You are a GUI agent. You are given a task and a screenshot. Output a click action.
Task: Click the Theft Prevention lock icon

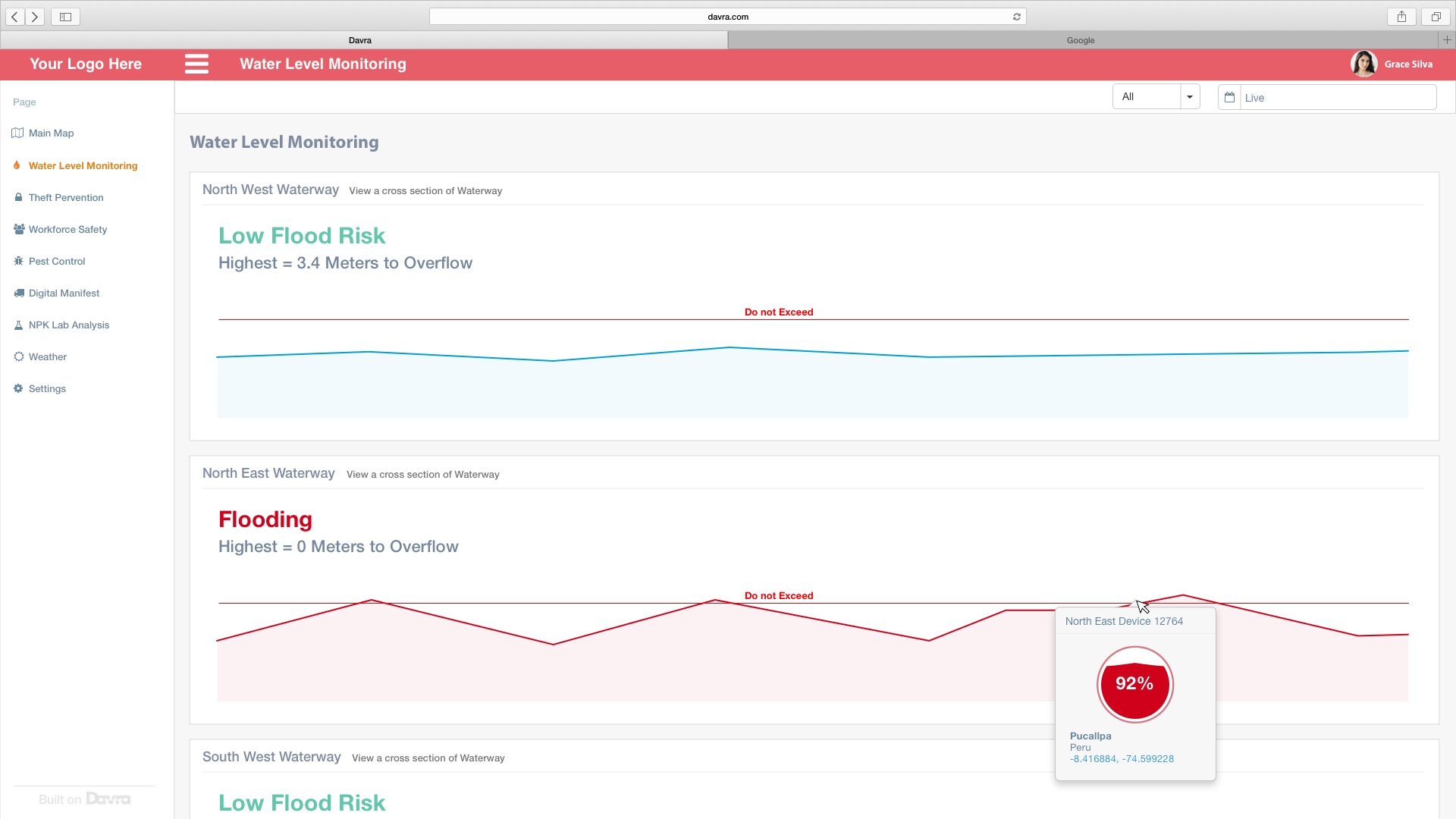tap(18, 197)
